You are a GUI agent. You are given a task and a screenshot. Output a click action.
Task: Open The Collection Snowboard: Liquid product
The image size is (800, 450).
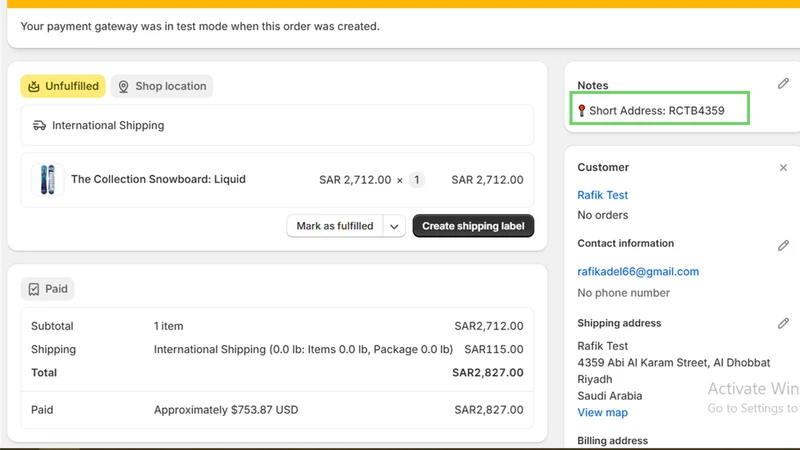tap(158, 179)
